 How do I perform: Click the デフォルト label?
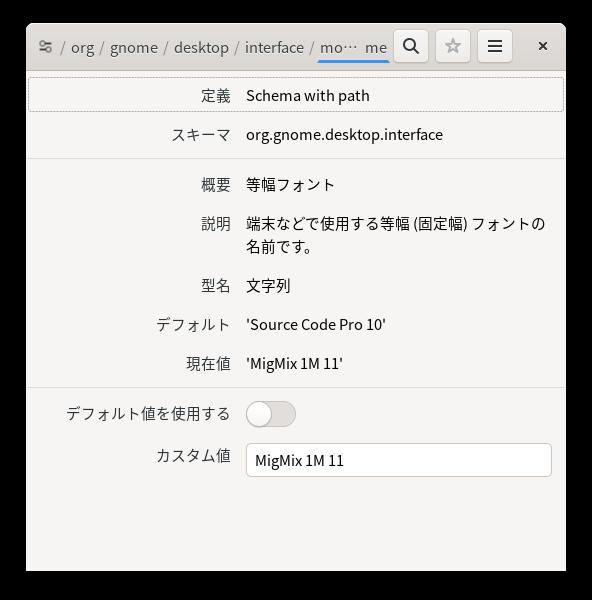click(193, 325)
